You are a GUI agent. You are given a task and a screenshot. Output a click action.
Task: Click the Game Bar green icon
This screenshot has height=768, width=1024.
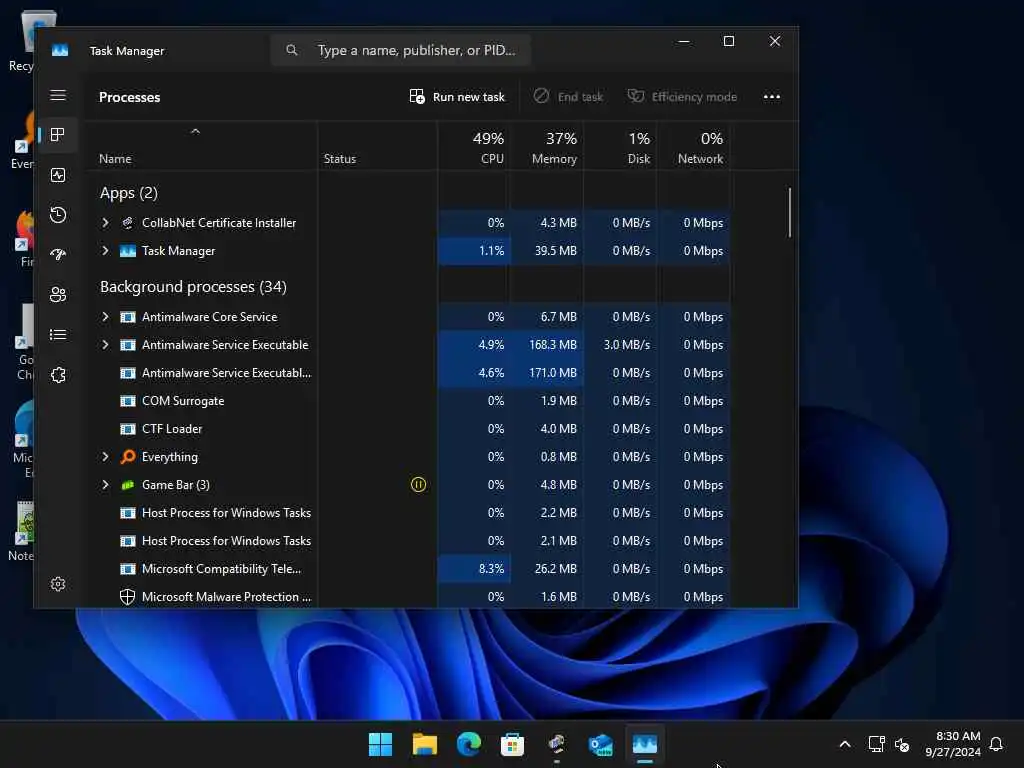coord(128,485)
